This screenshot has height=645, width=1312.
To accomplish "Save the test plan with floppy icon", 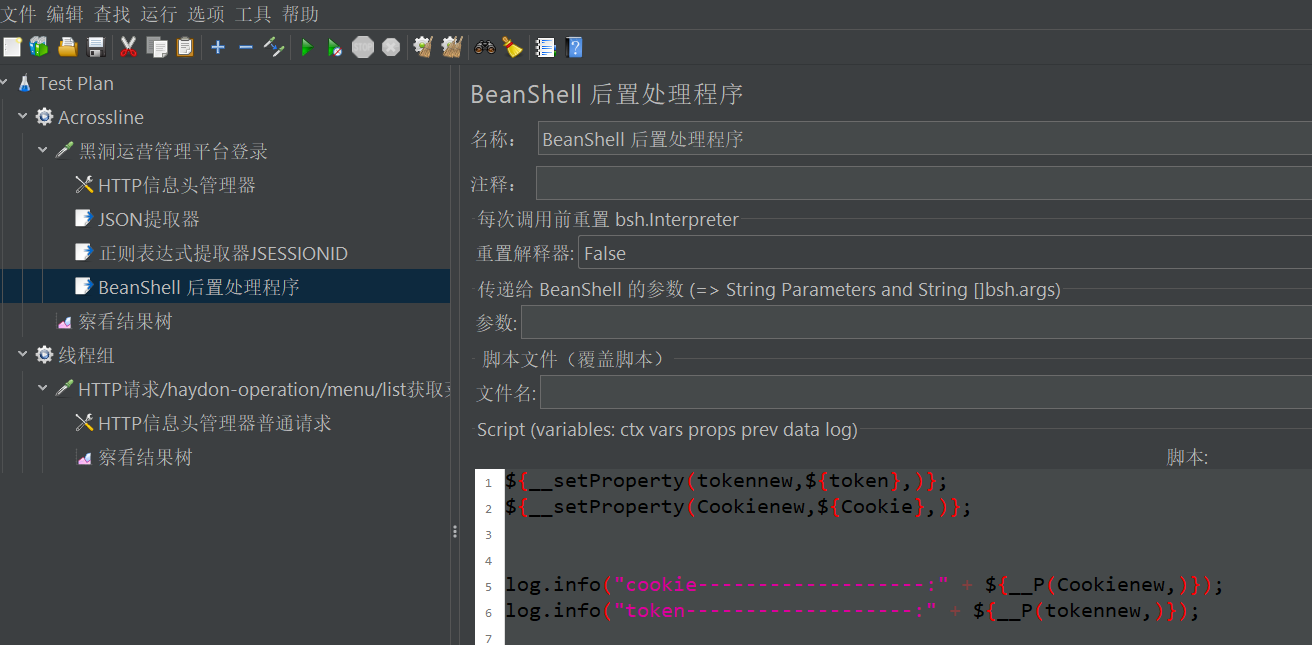I will click(96, 47).
